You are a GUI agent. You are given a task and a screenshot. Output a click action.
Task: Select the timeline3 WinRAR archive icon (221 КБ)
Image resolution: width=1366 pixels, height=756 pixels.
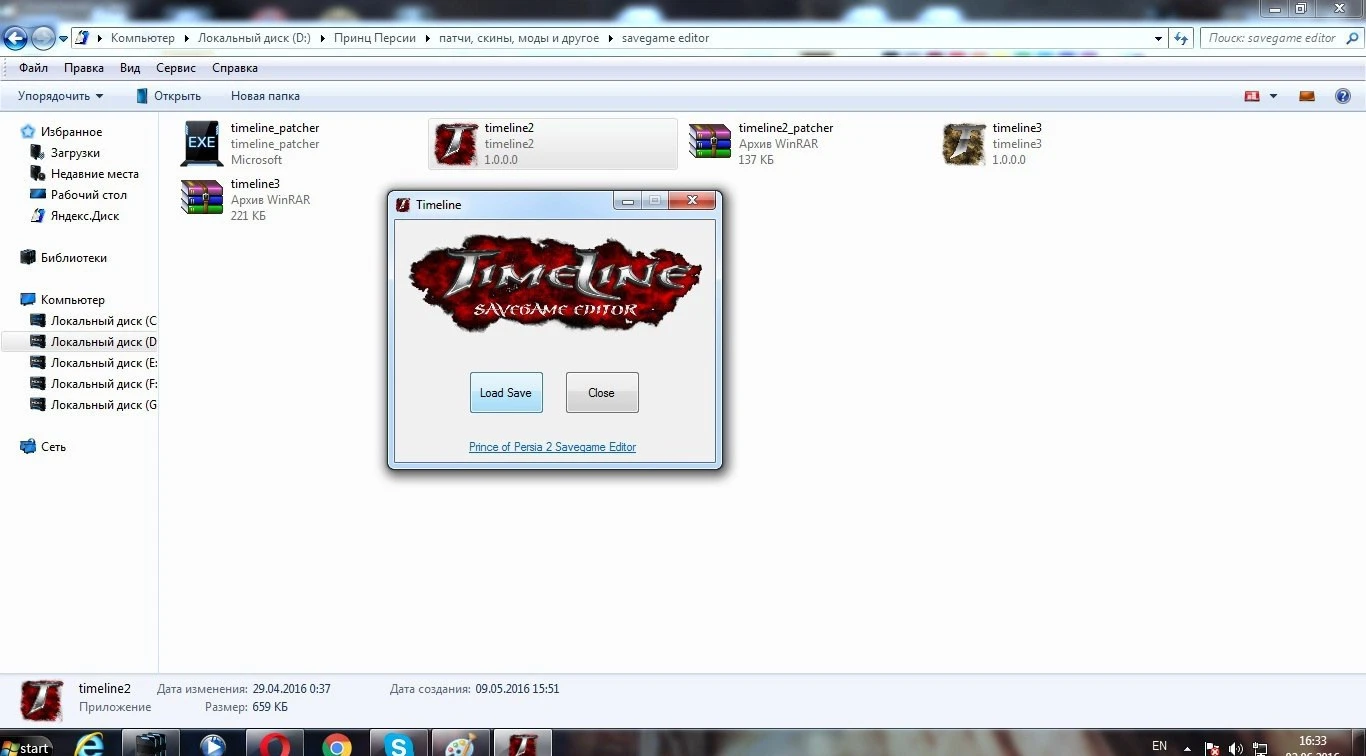[202, 199]
